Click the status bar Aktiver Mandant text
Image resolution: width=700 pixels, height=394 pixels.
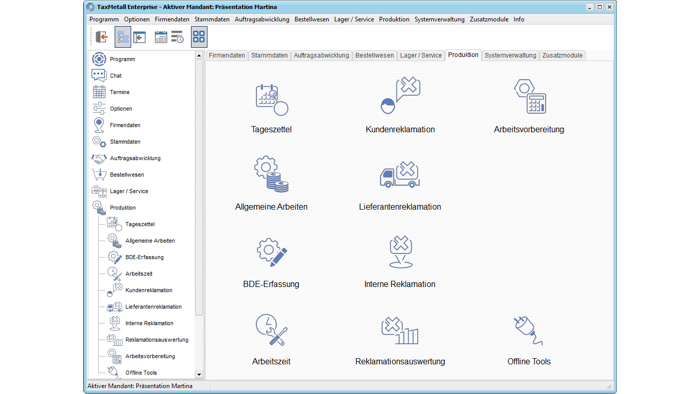point(140,386)
